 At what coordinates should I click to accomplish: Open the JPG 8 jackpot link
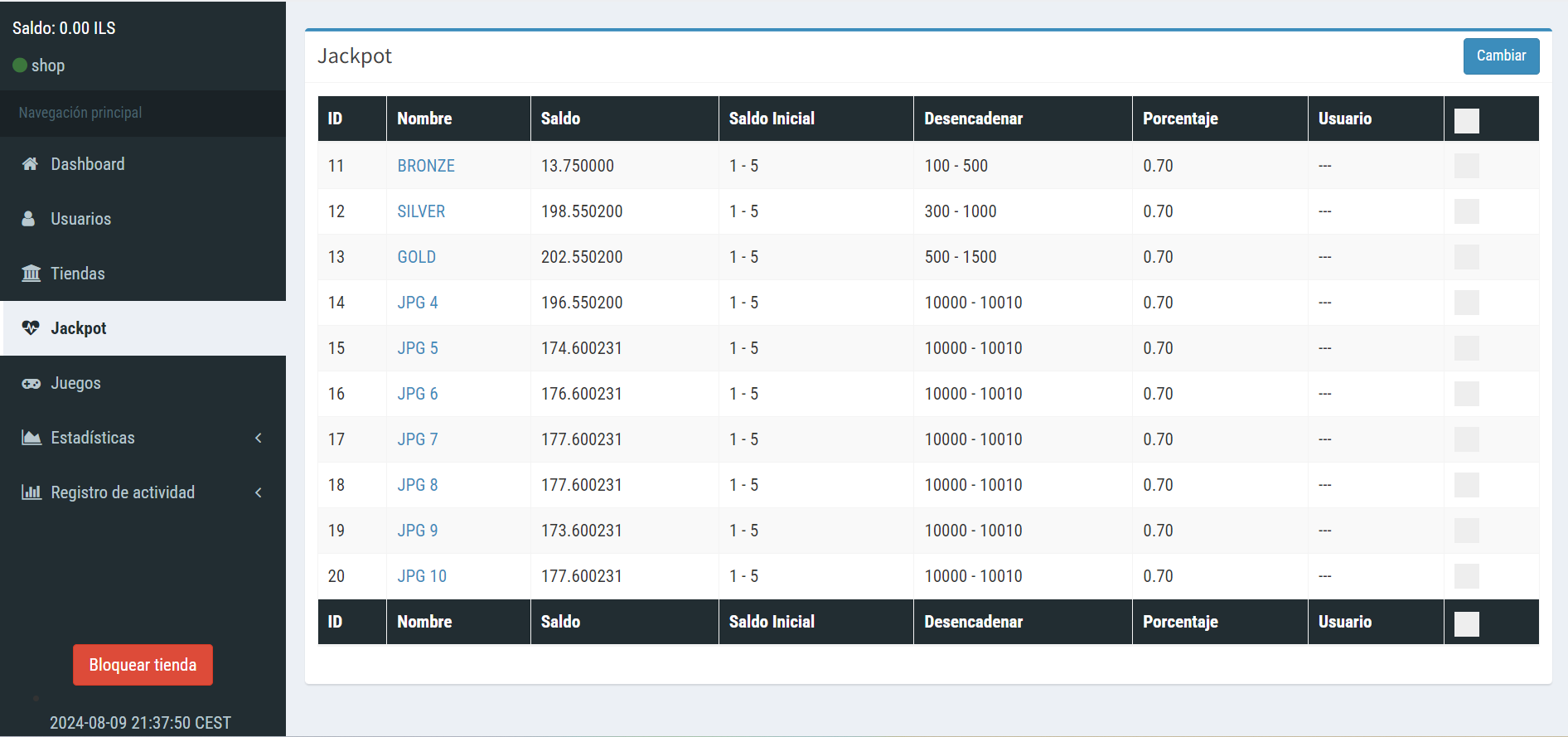point(418,485)
